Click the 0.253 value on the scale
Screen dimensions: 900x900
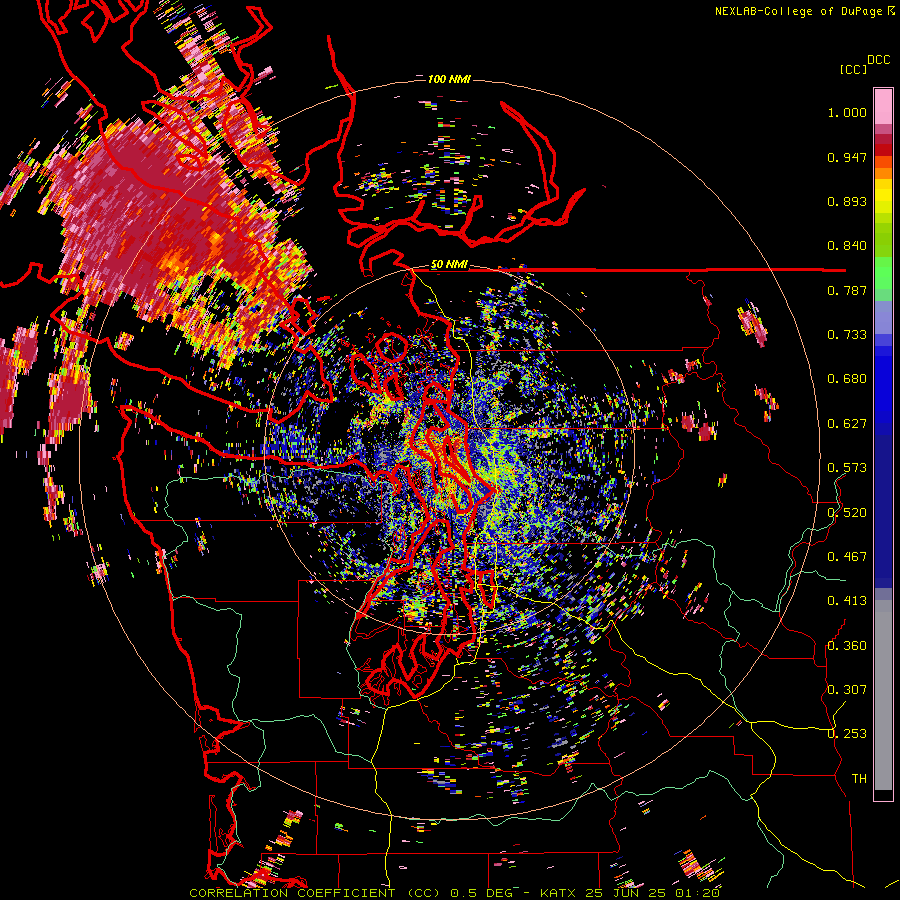coord(847,734)
